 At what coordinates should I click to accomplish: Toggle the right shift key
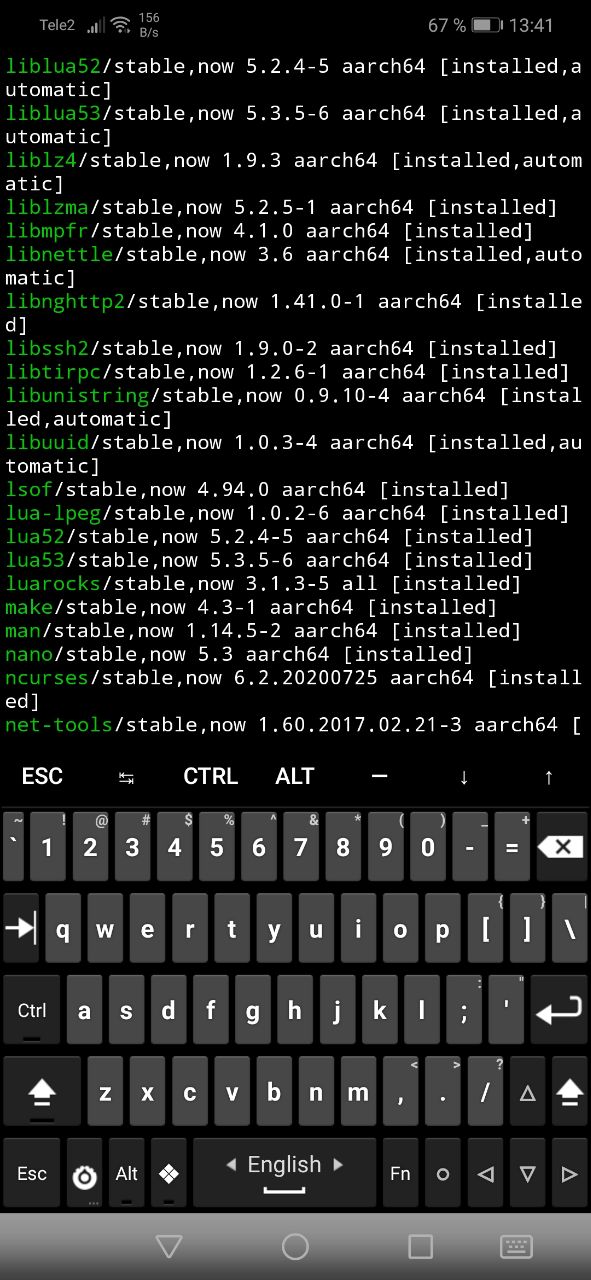tap(569, 1092)
